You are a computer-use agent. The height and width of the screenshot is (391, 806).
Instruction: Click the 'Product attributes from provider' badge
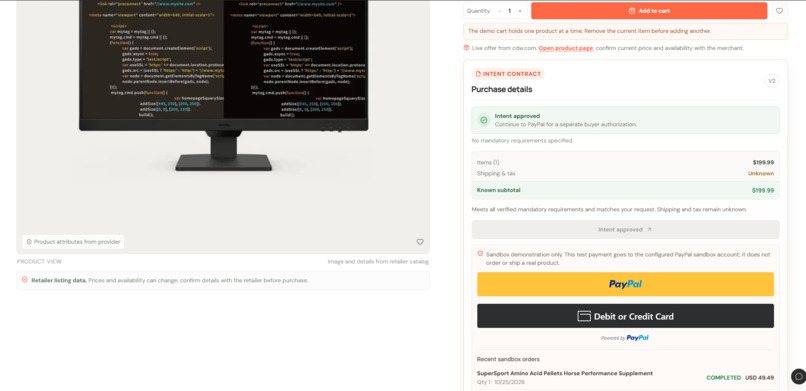click(x=73, y=241)
